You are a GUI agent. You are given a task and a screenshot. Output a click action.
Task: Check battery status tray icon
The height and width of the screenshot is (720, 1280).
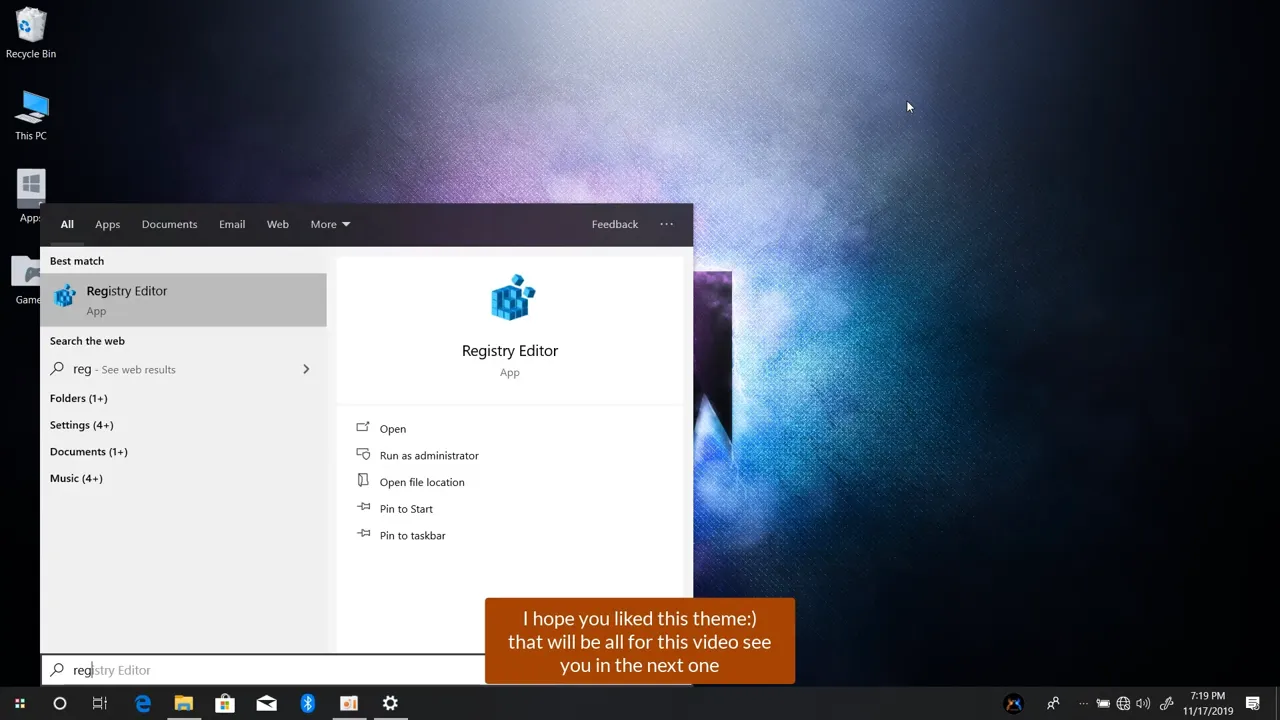point(1103,704)
